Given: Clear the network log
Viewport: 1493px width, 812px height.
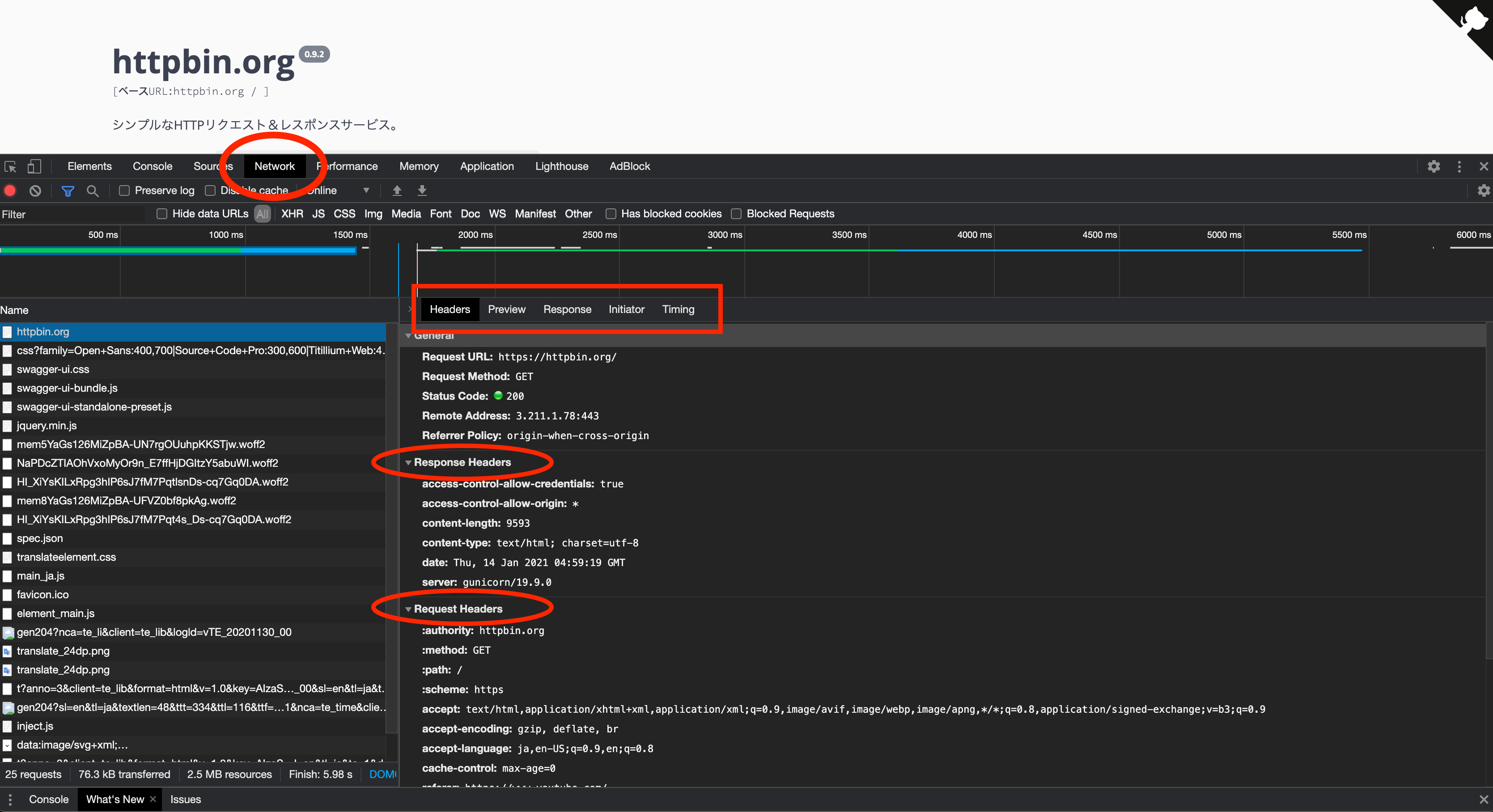Looking at the screenshot, I should 35,190.
